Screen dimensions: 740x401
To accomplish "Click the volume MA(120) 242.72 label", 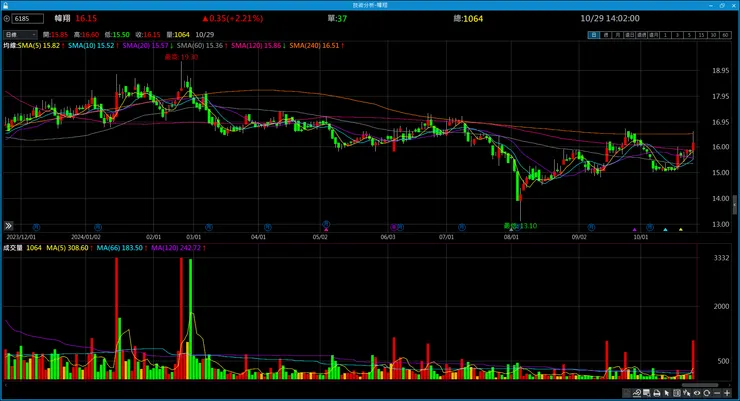I will click(176, 248).
